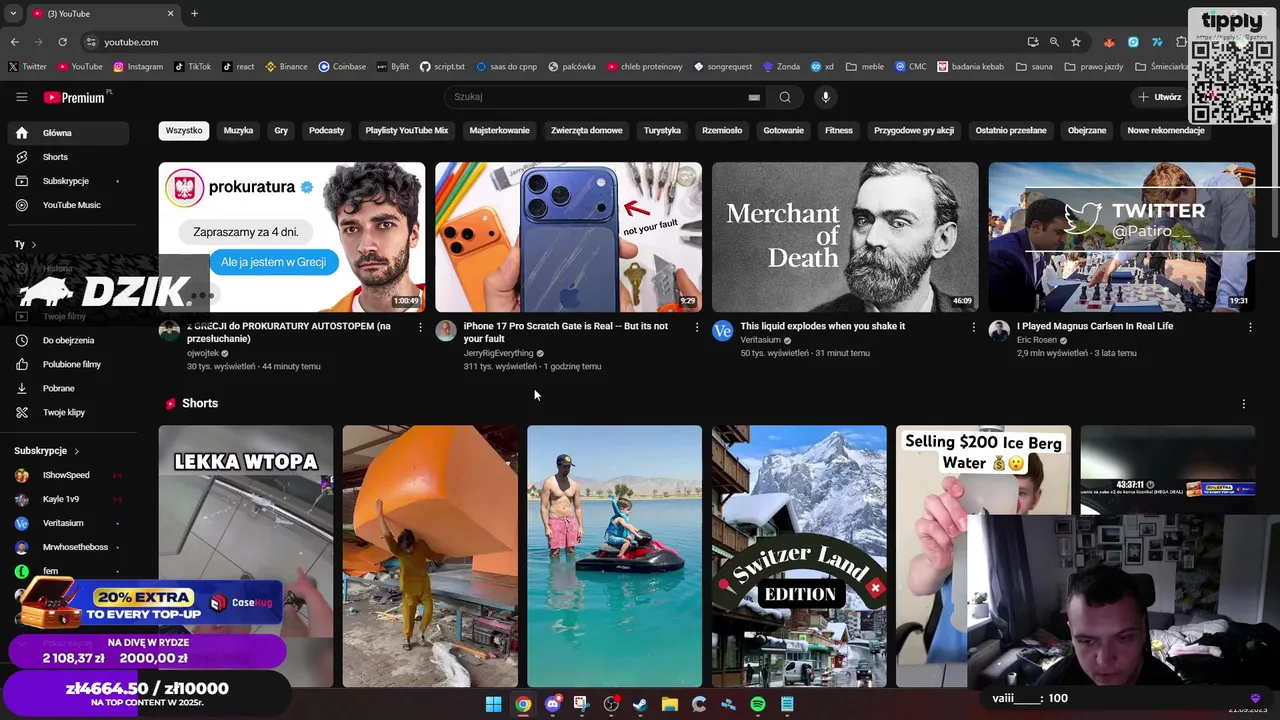Open Spotify from the taskbar
The image size is (1280, 720).
[x=758, y=704]
